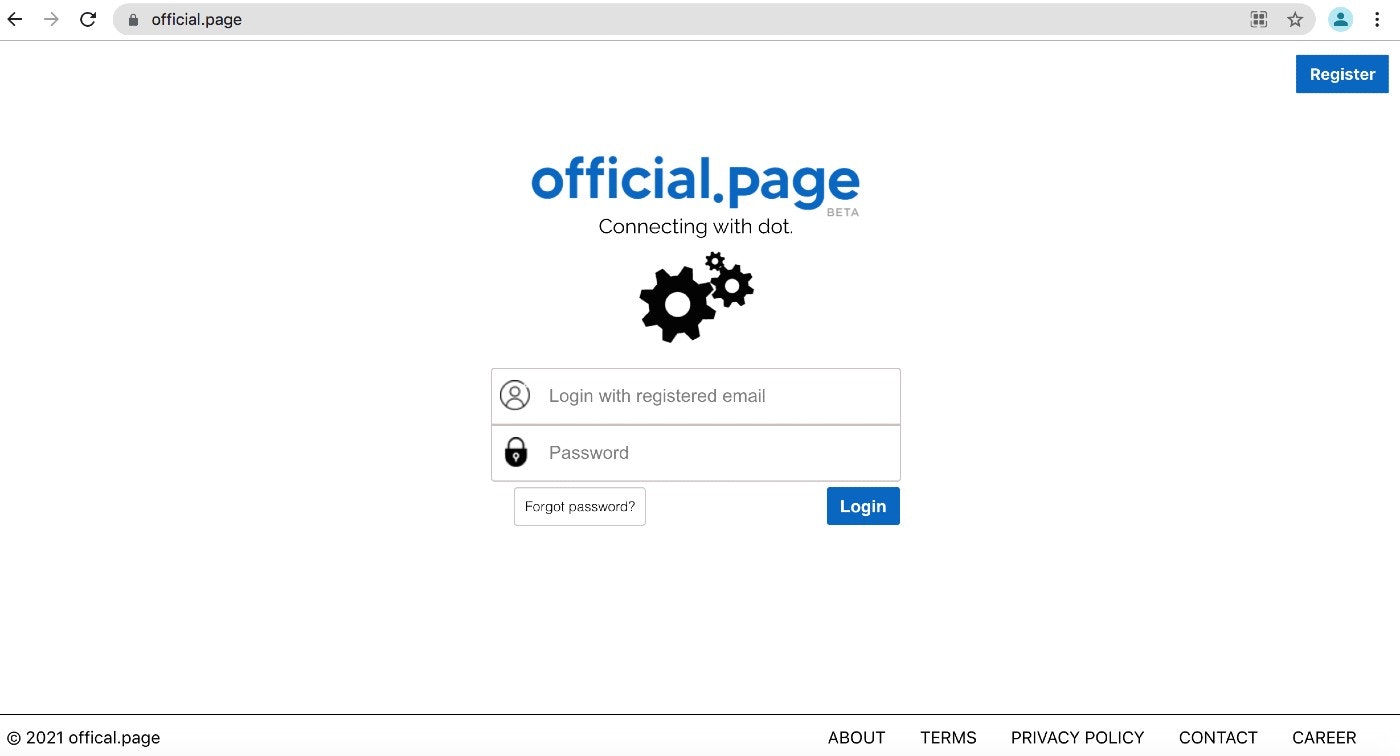Image resolution: width=1400 pixels, height=756 pixels.
Task: Open the TERMS page from footer
Action: (948, 737)
